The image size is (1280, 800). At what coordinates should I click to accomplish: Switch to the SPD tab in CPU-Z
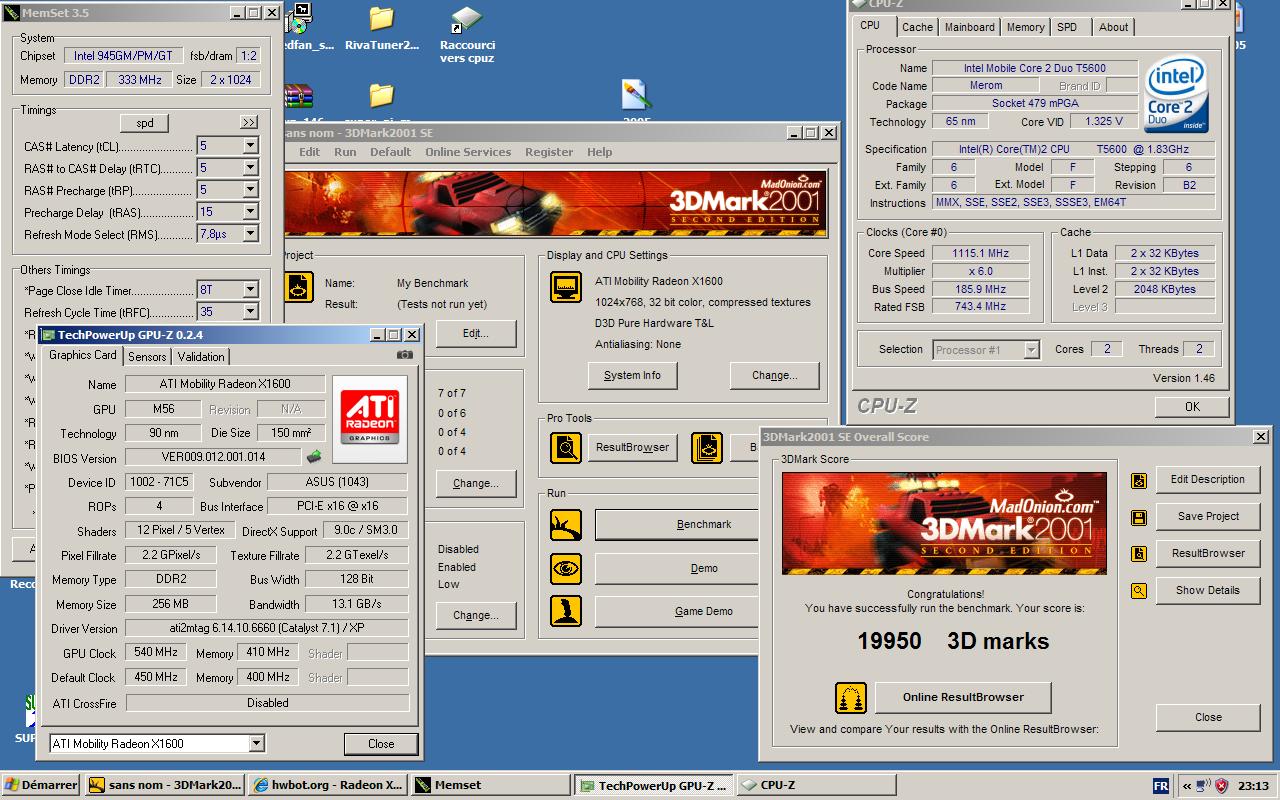[x=1068, y=28]
